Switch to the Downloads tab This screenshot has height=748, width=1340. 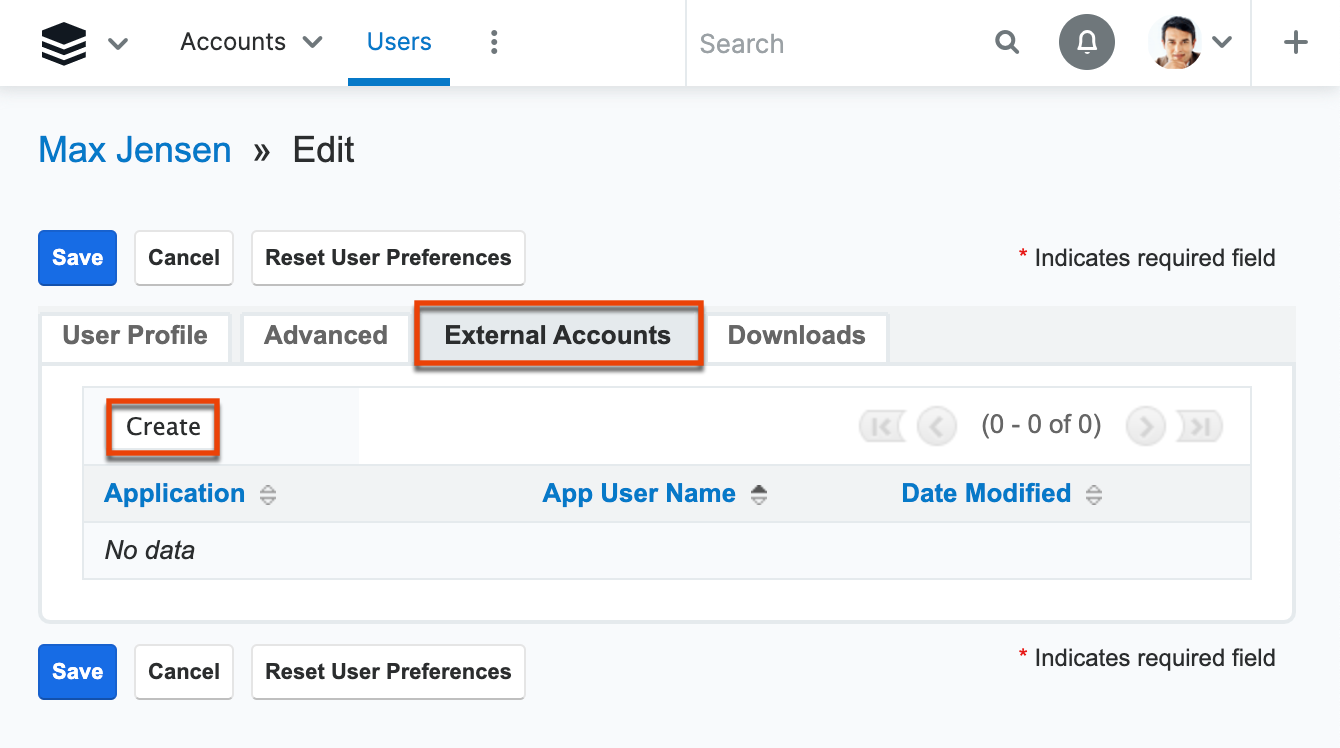point(797,336)
